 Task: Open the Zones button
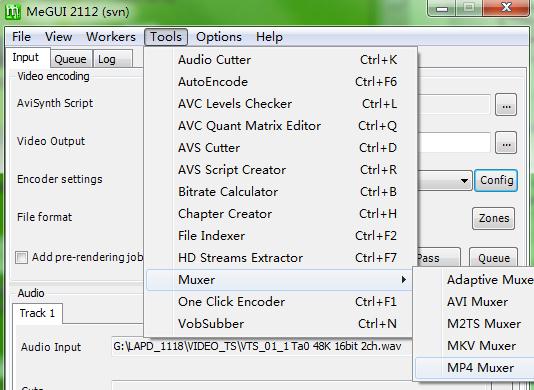tap(493, 218)
